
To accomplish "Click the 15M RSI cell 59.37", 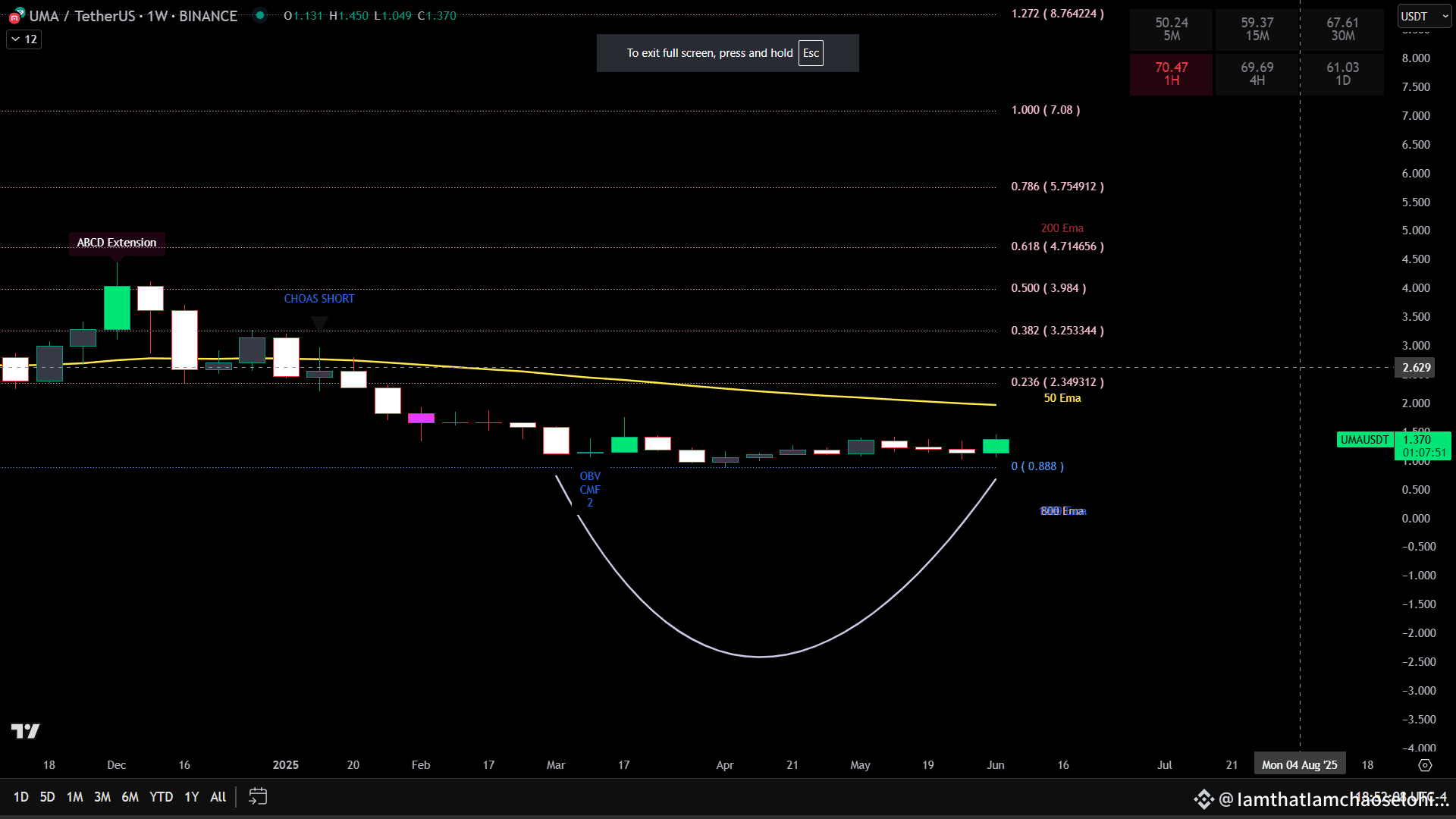I will point(1257,29).
